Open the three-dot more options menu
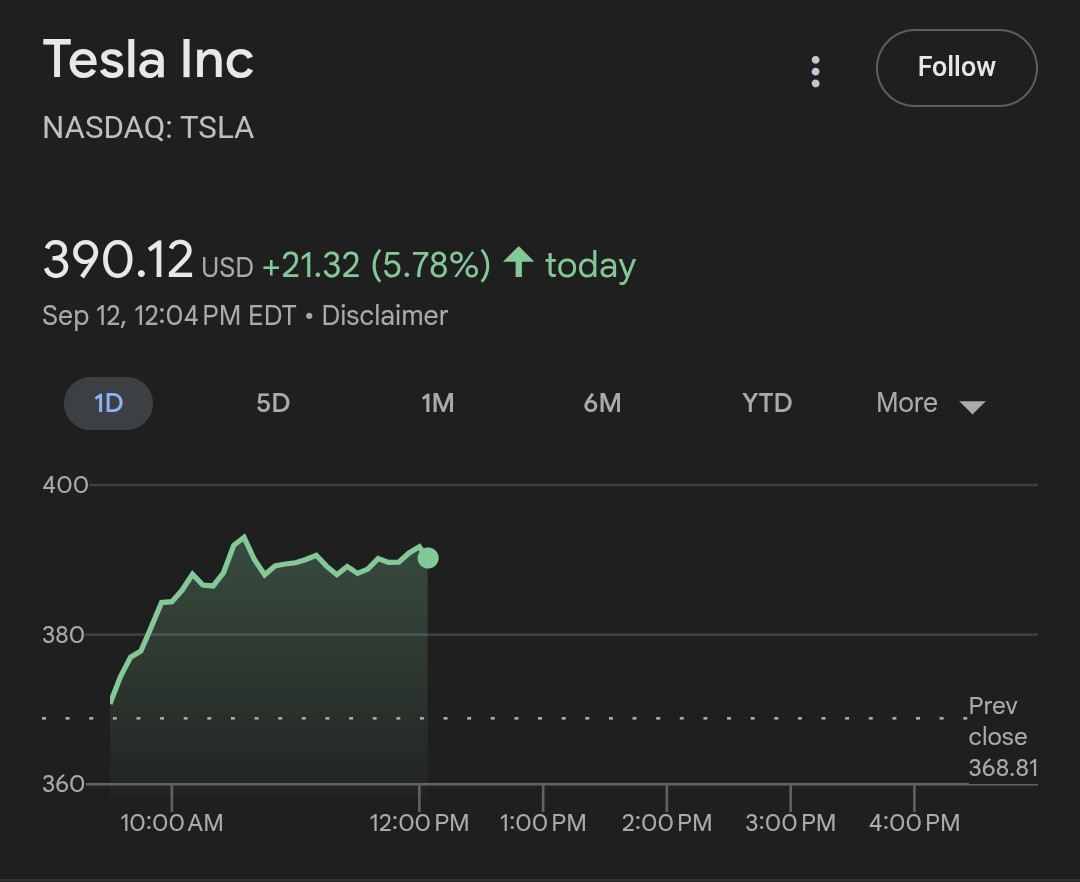Viewport: 1080px width, 882px height. tap(816, 71)
